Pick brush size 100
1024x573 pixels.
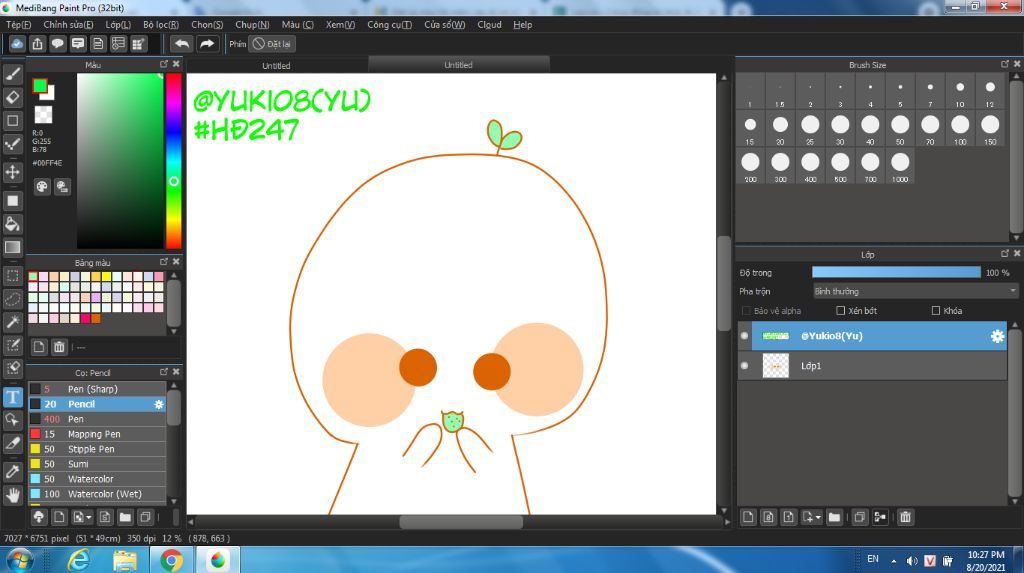click(x=960, y=129)
